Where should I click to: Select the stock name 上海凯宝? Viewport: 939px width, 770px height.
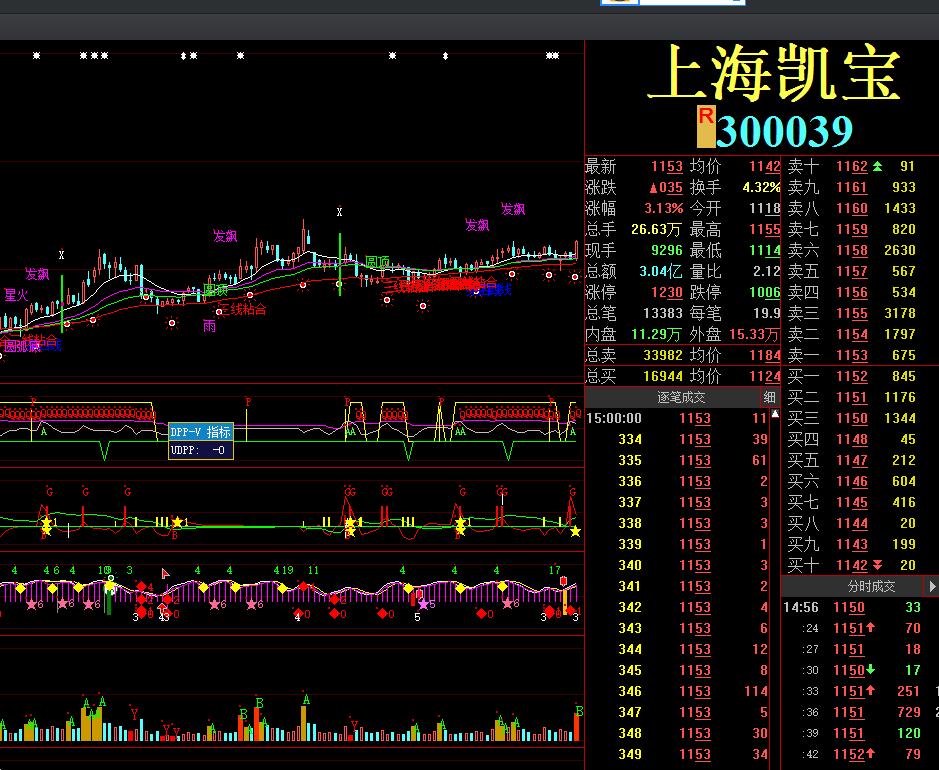[x=775, y=73]
